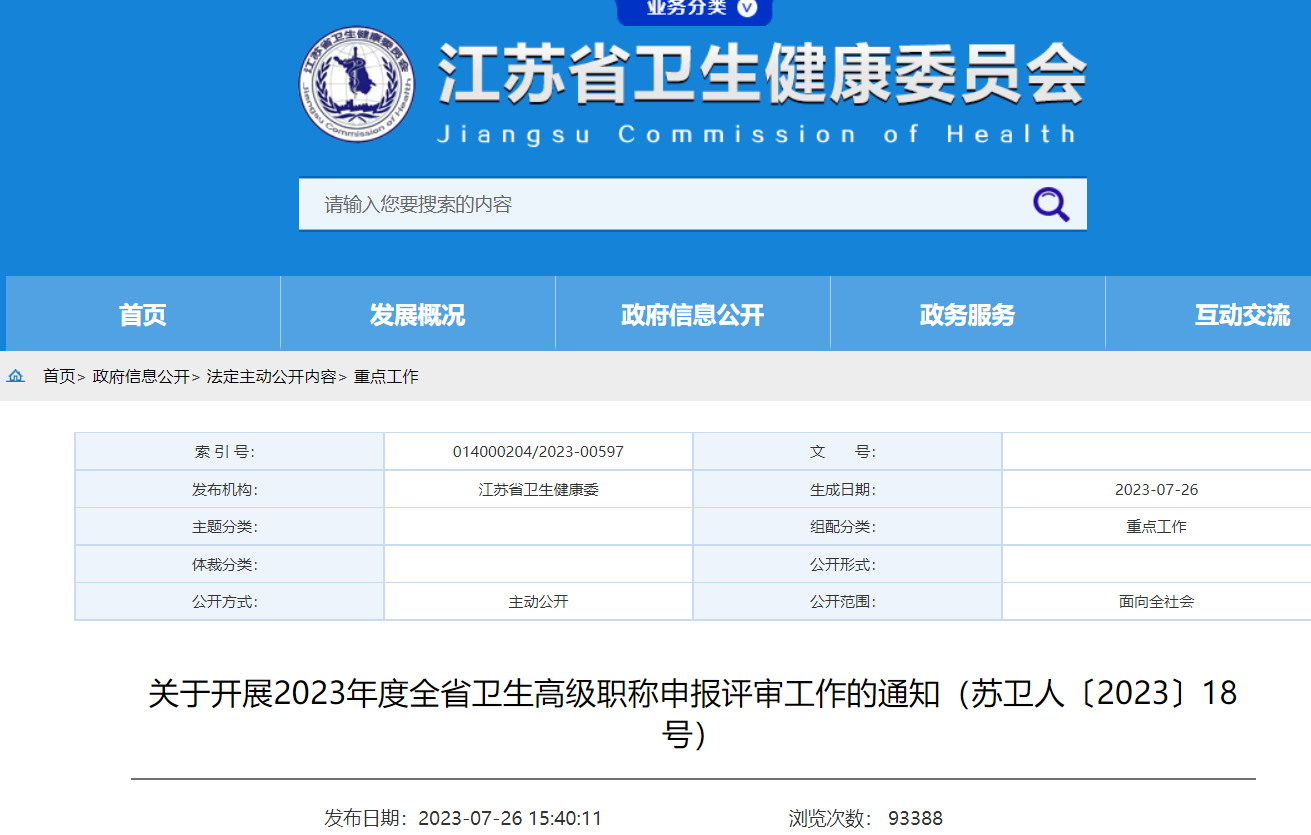Open the 首页 navigation menu item
Viewport: 1311px width, 835px height.
click(x=143, y=315)
